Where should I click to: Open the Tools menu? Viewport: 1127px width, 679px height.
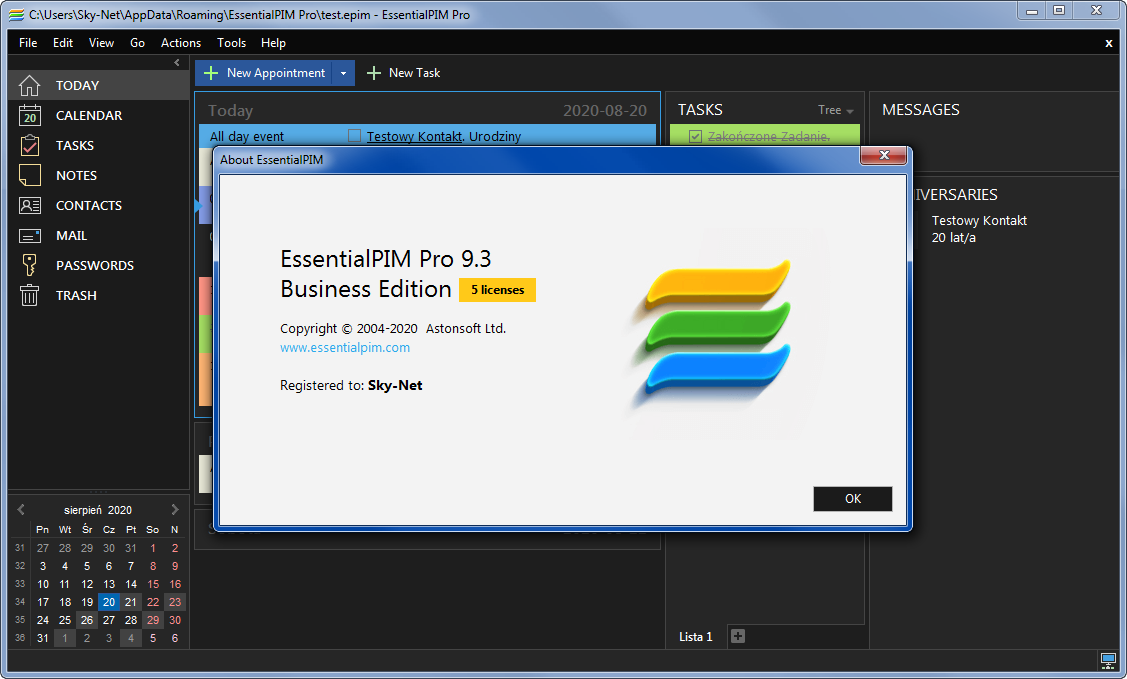click(231, 43)
